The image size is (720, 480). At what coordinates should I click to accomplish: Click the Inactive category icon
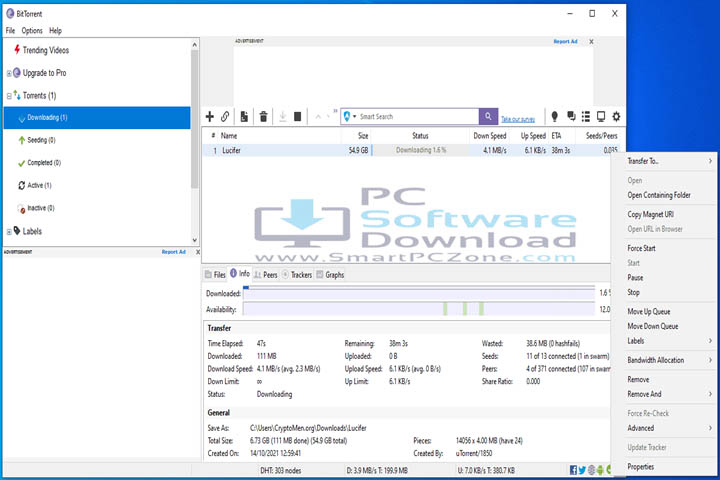pos(21,209)
